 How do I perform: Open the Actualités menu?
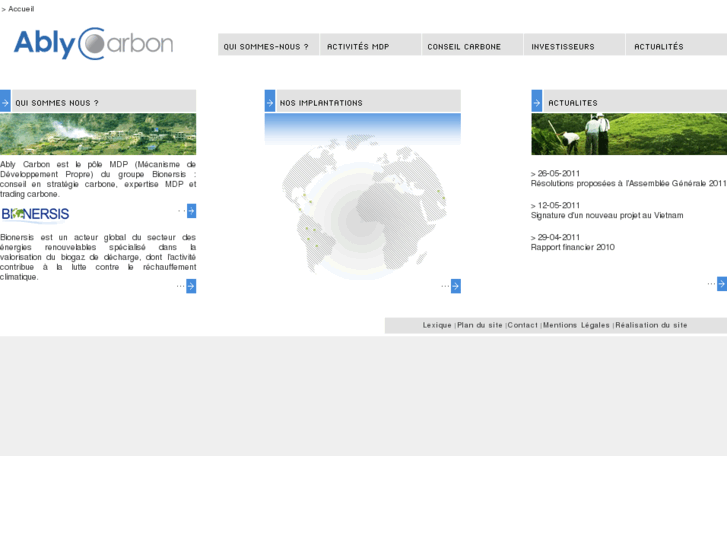pos(676,45)
